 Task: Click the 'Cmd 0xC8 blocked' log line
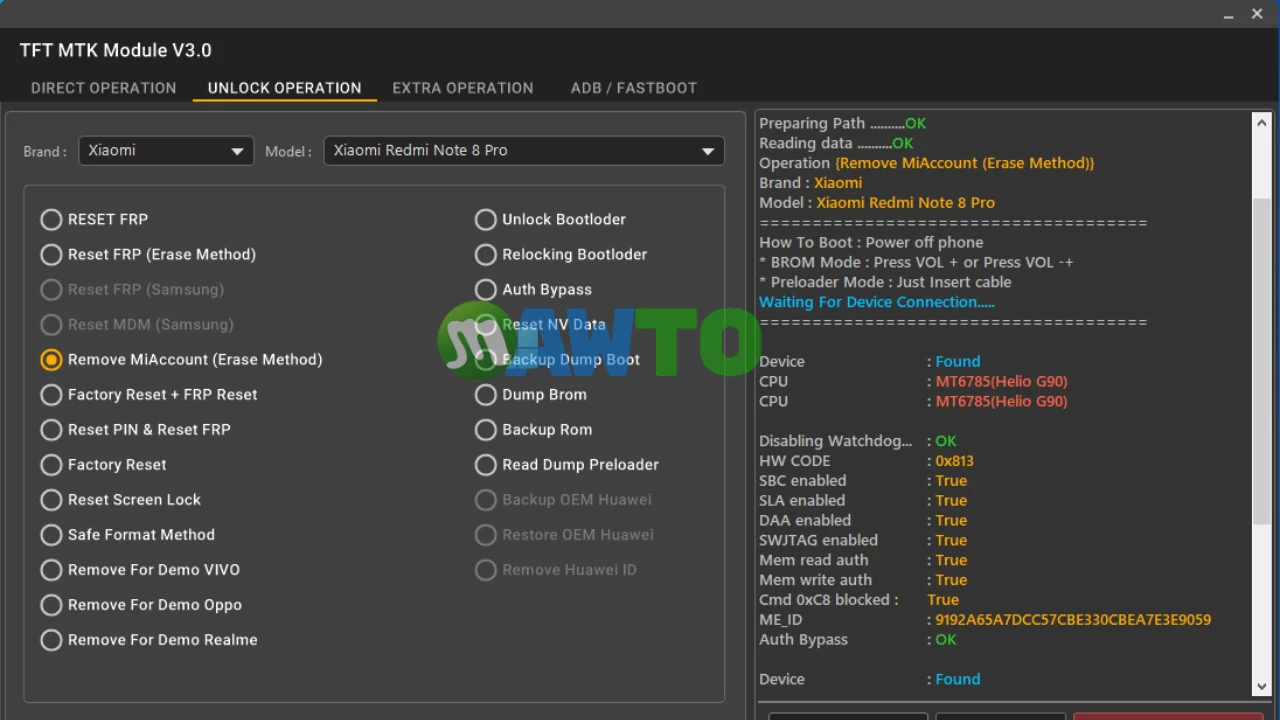tap(859, 600)
